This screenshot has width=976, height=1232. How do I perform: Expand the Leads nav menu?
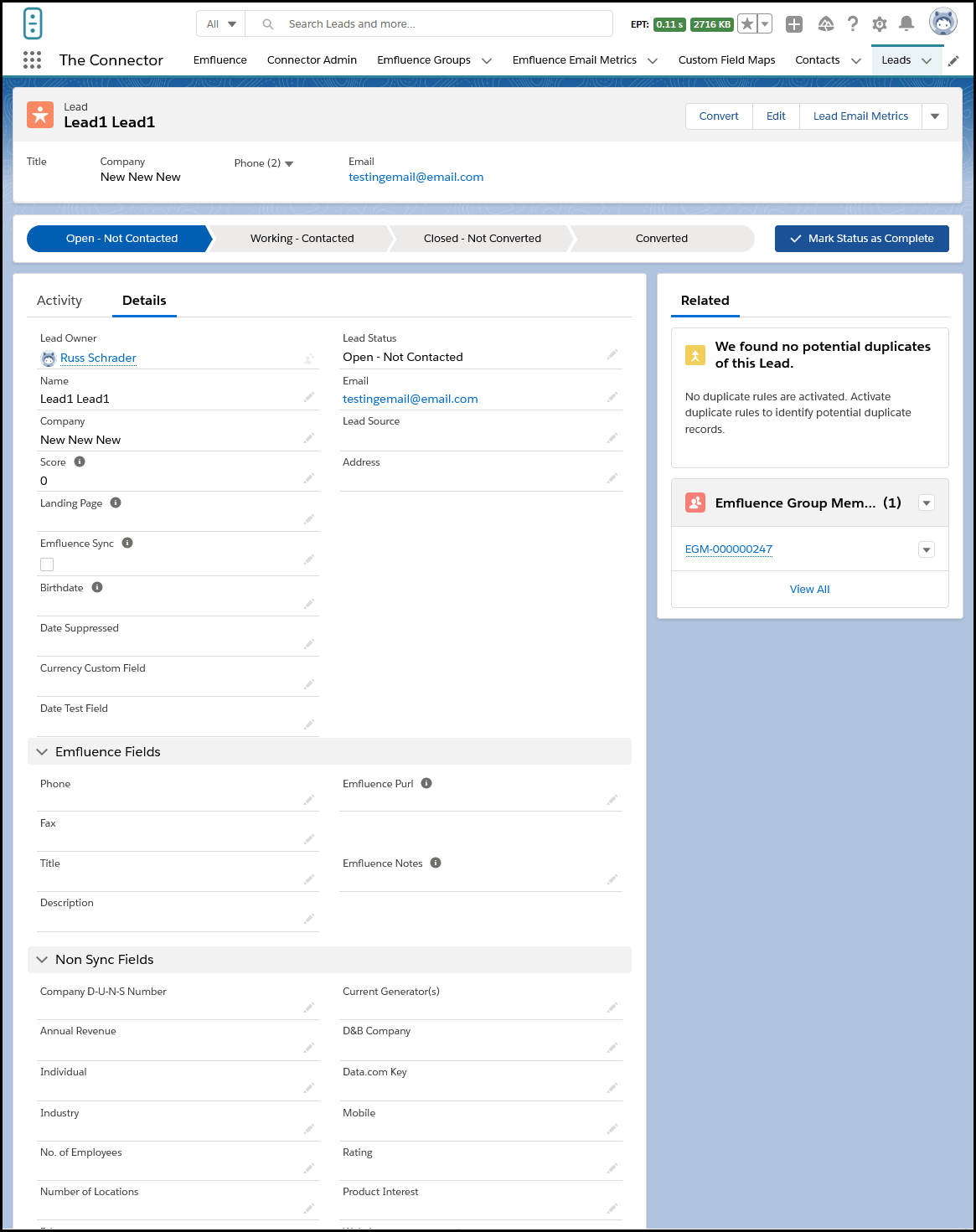(927, 60)
